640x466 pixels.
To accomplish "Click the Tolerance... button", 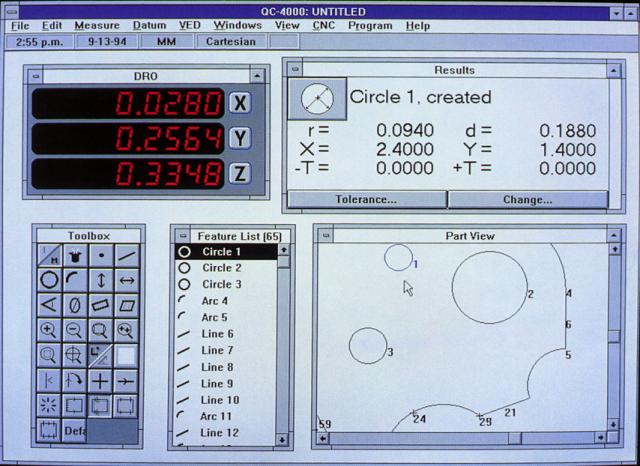I will point(366,199).
